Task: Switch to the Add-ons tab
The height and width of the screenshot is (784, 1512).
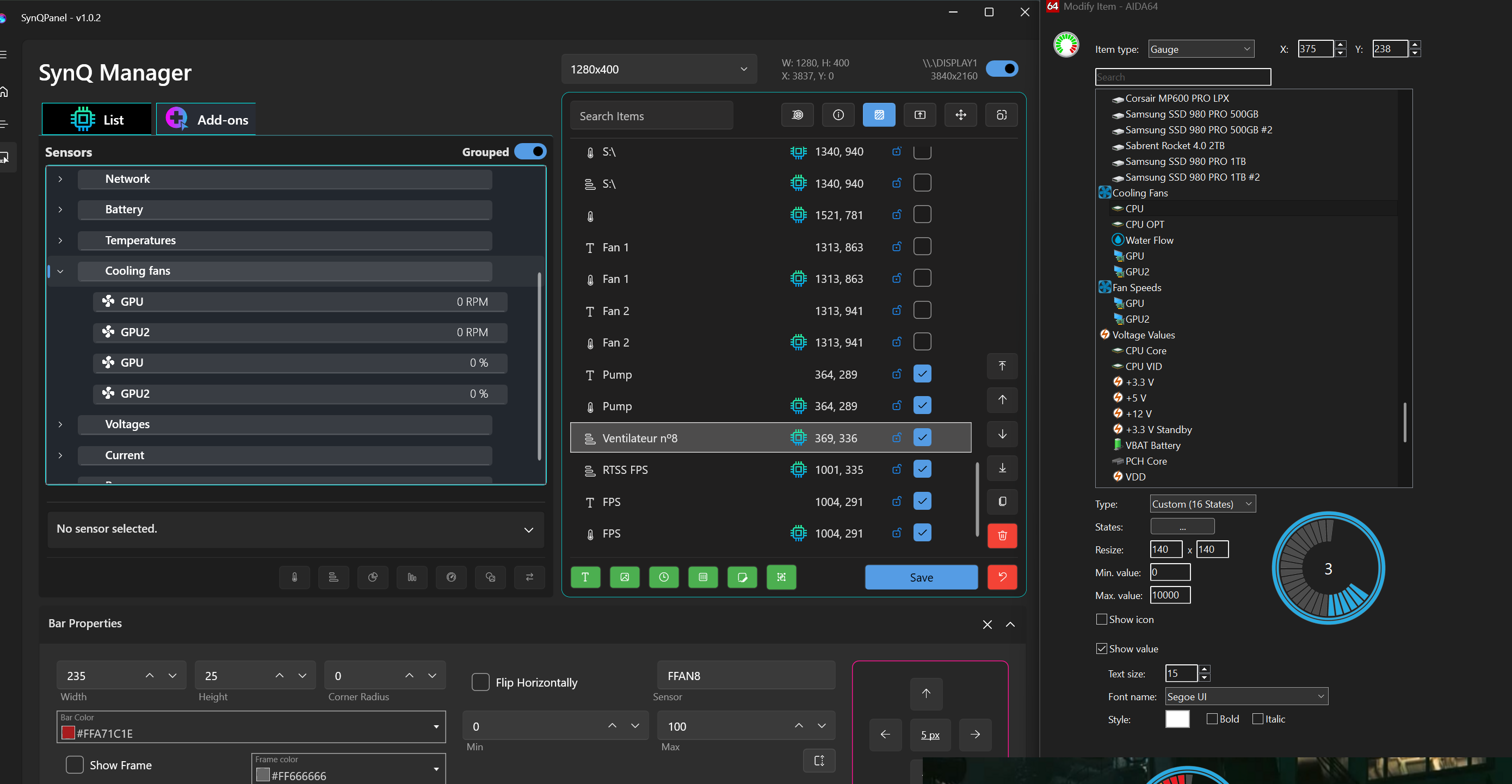Action: (x=207, y=120)
